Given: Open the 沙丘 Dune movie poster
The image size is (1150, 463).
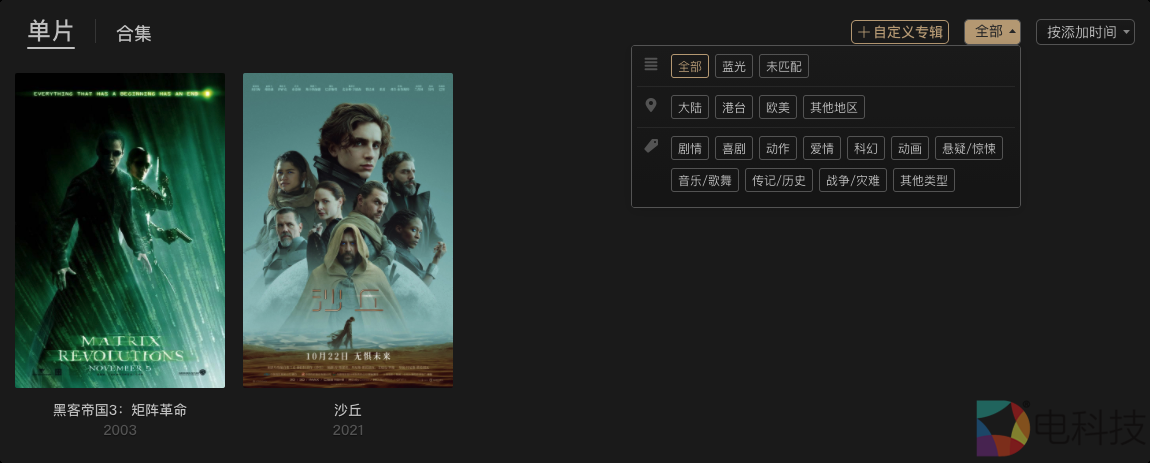Looking at the screenshot, I should coord(348,230).
